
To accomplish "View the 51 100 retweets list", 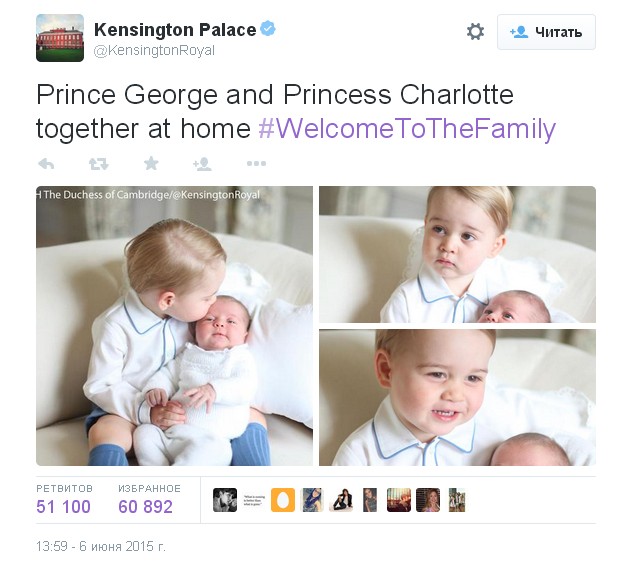I will (64, 500).
